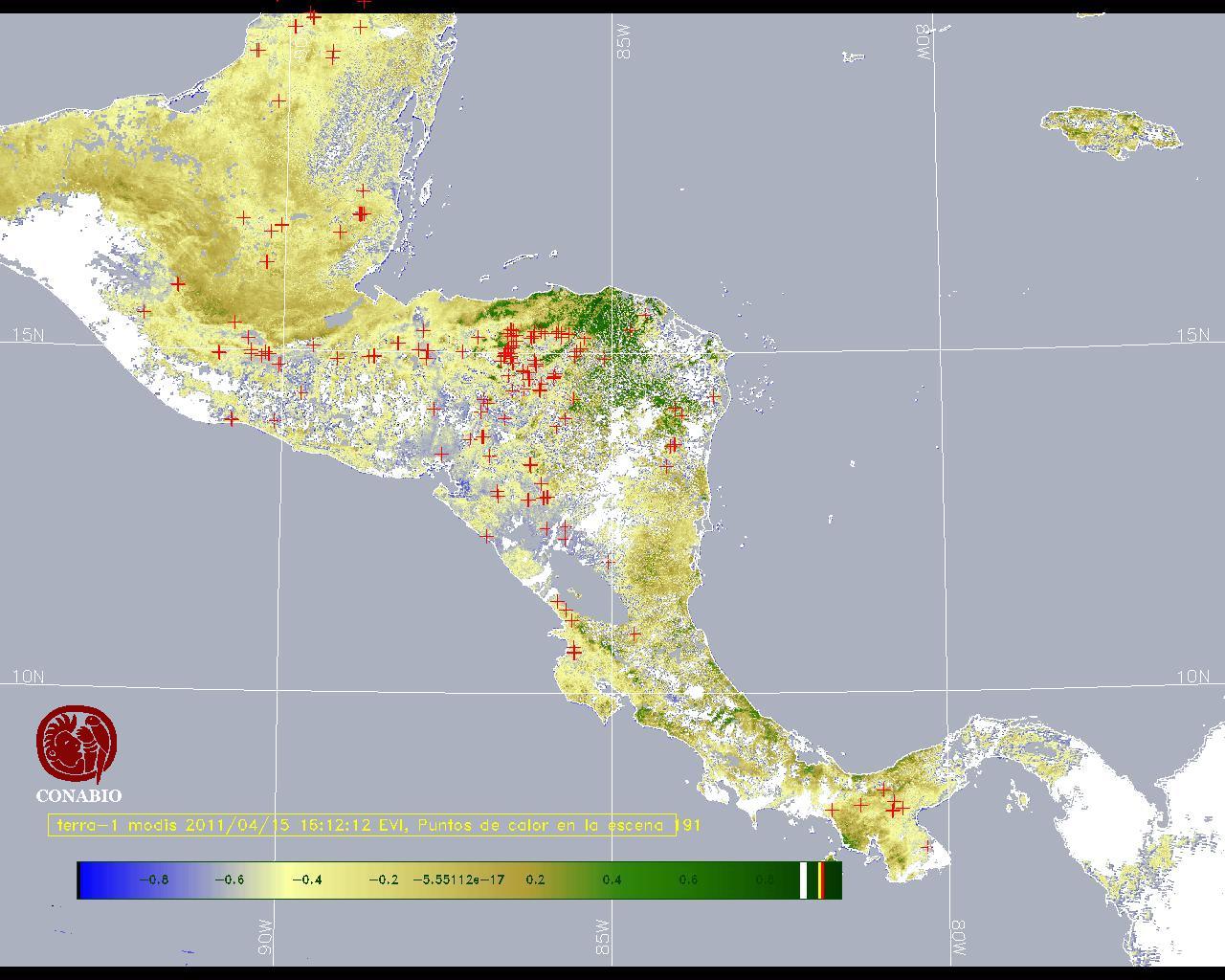Click the island of Jamaica
This screenshot has width=1225, height=980.
pyautogui.click(x=1110, y=129)
